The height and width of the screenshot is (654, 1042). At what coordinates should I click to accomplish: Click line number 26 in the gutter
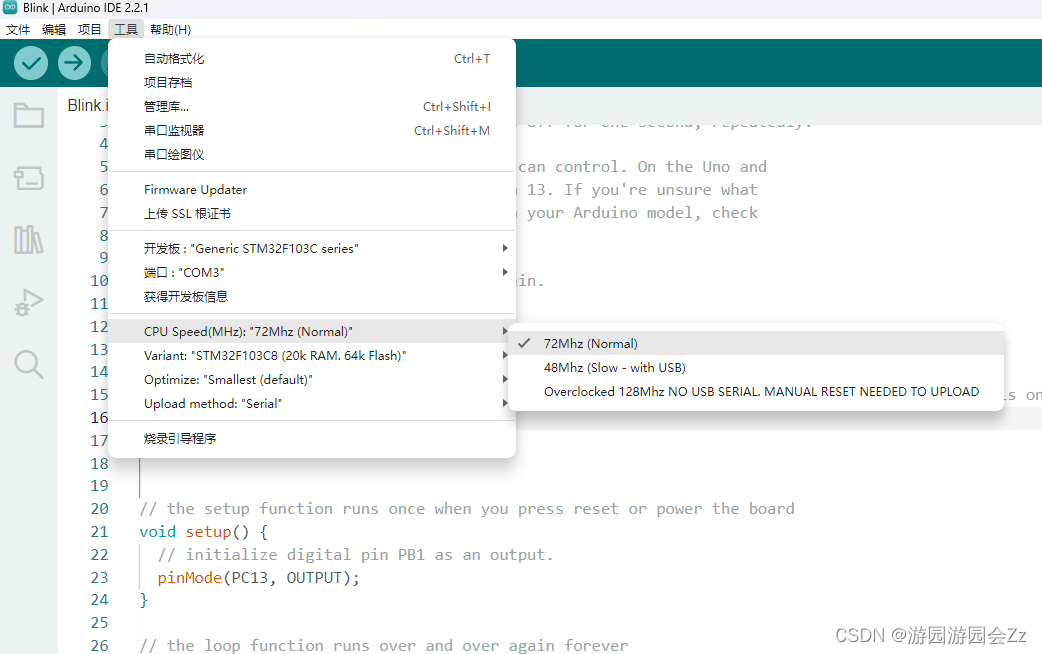coord(100,645)
